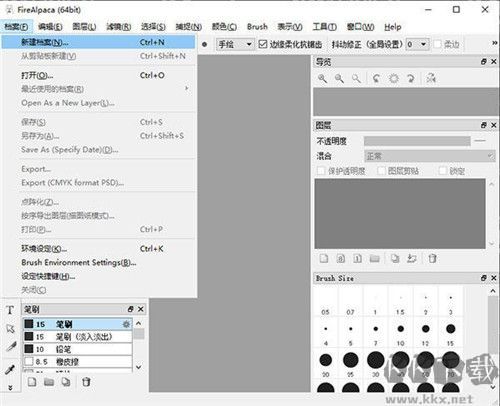The height and width of the screenshot is (406, 500).
Task: Duplicate the layer in the Layer panel
Action: pos(395,259)
